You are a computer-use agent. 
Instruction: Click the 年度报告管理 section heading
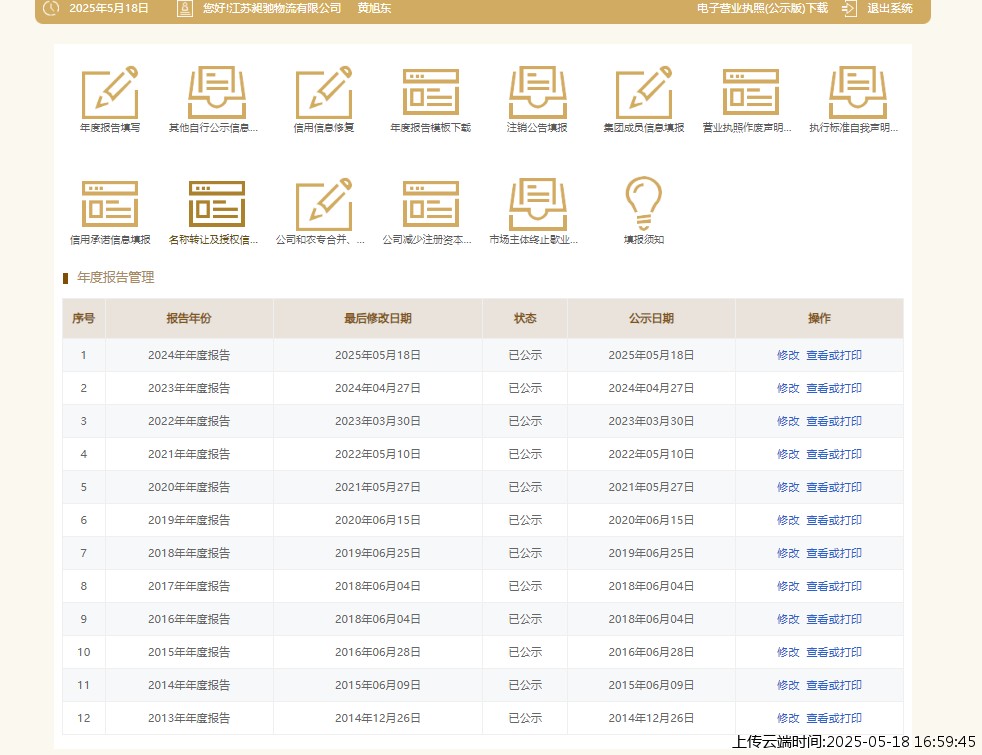[x=115, y=277]
